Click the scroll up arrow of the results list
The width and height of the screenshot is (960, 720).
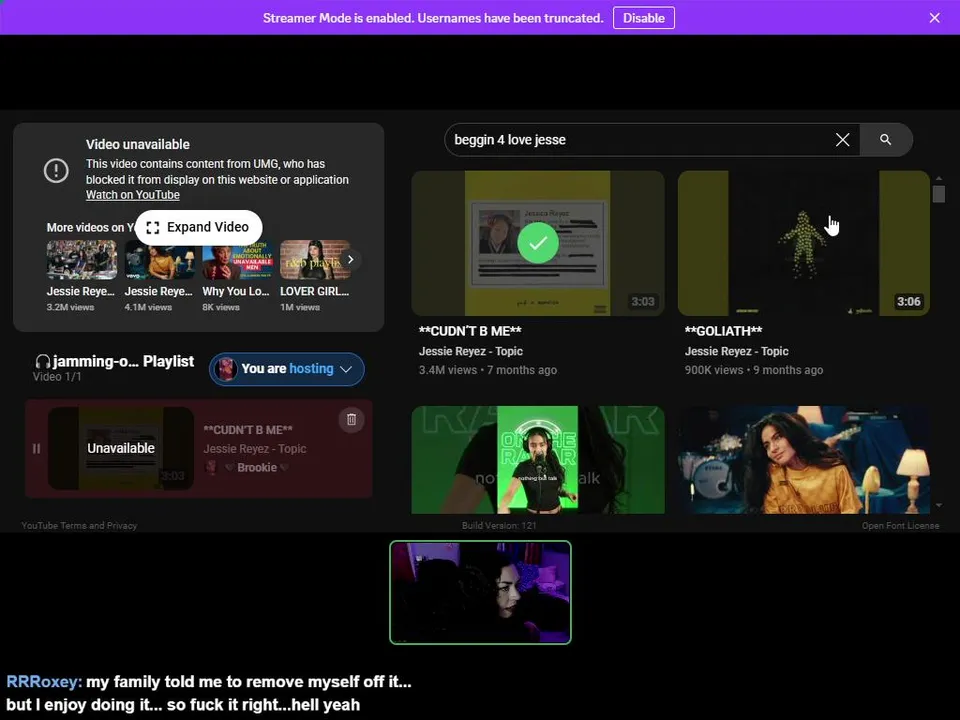coord(939,178)
